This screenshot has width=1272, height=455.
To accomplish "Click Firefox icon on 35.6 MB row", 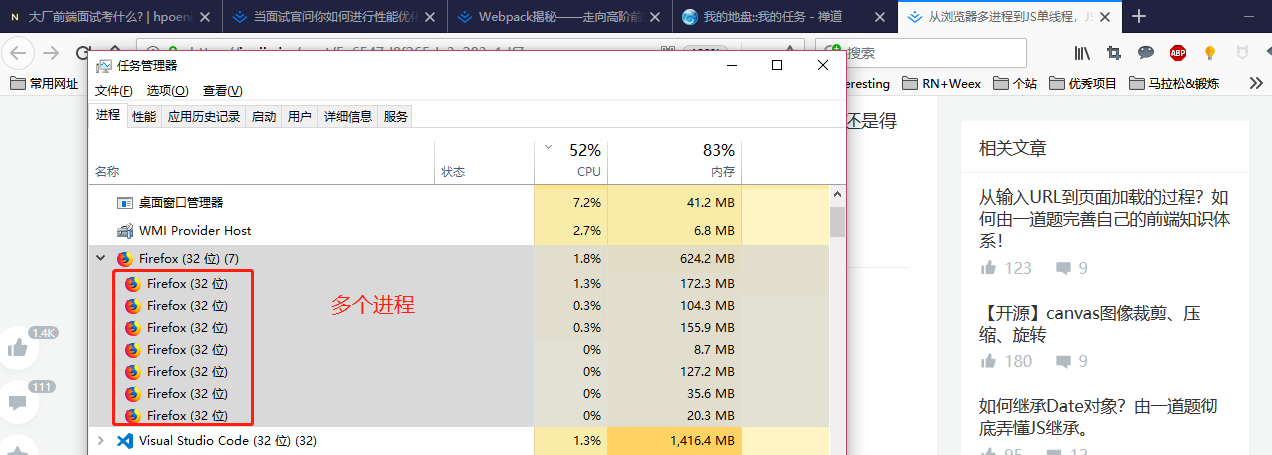I will pos(132,394).
